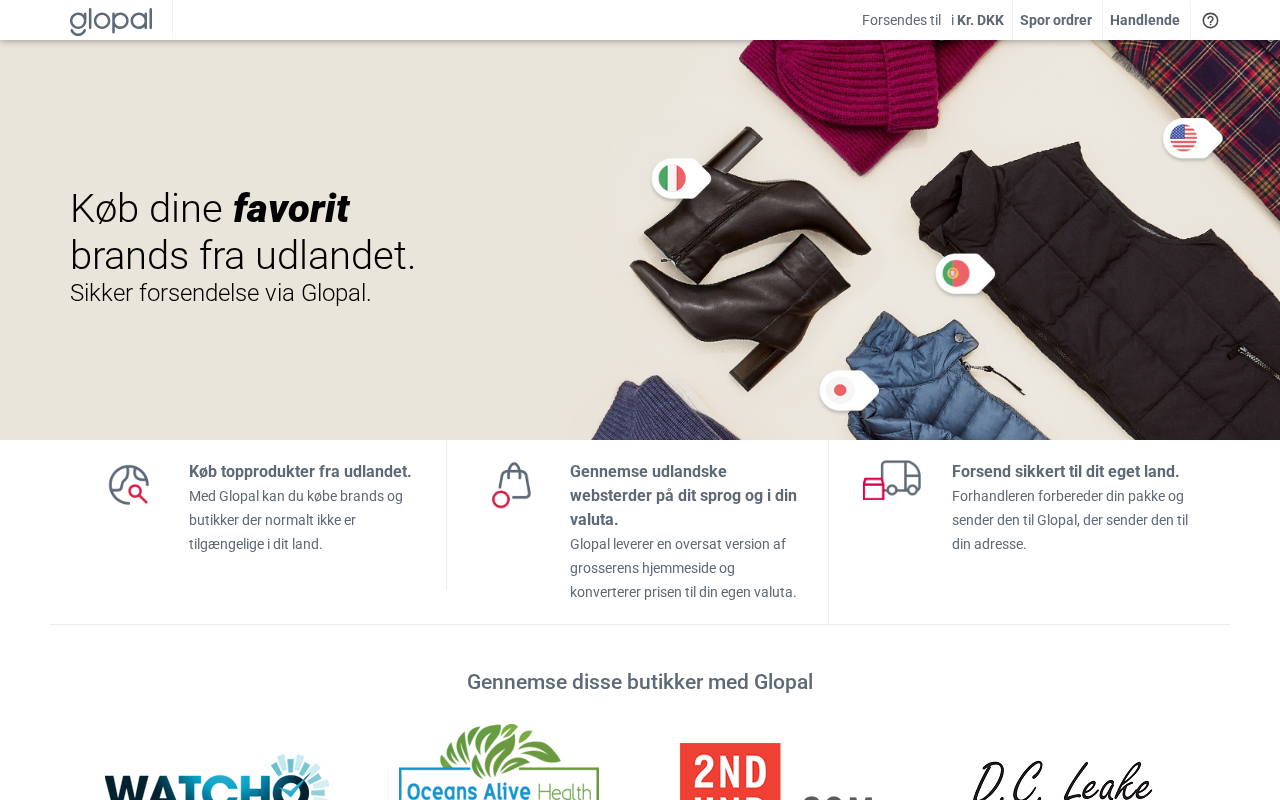
Task: Select the Italian flag tag on boots
Action: pos(681,179)
